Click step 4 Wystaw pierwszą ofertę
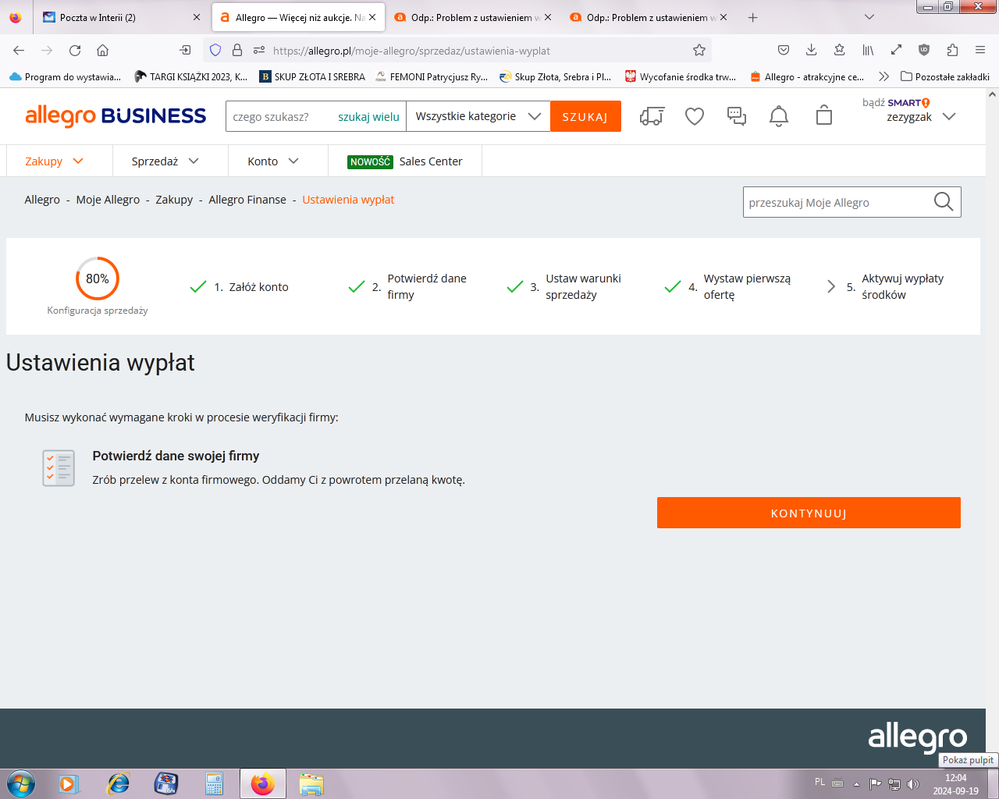The height and width of the screenshot is (799, 999). [728, 286]
